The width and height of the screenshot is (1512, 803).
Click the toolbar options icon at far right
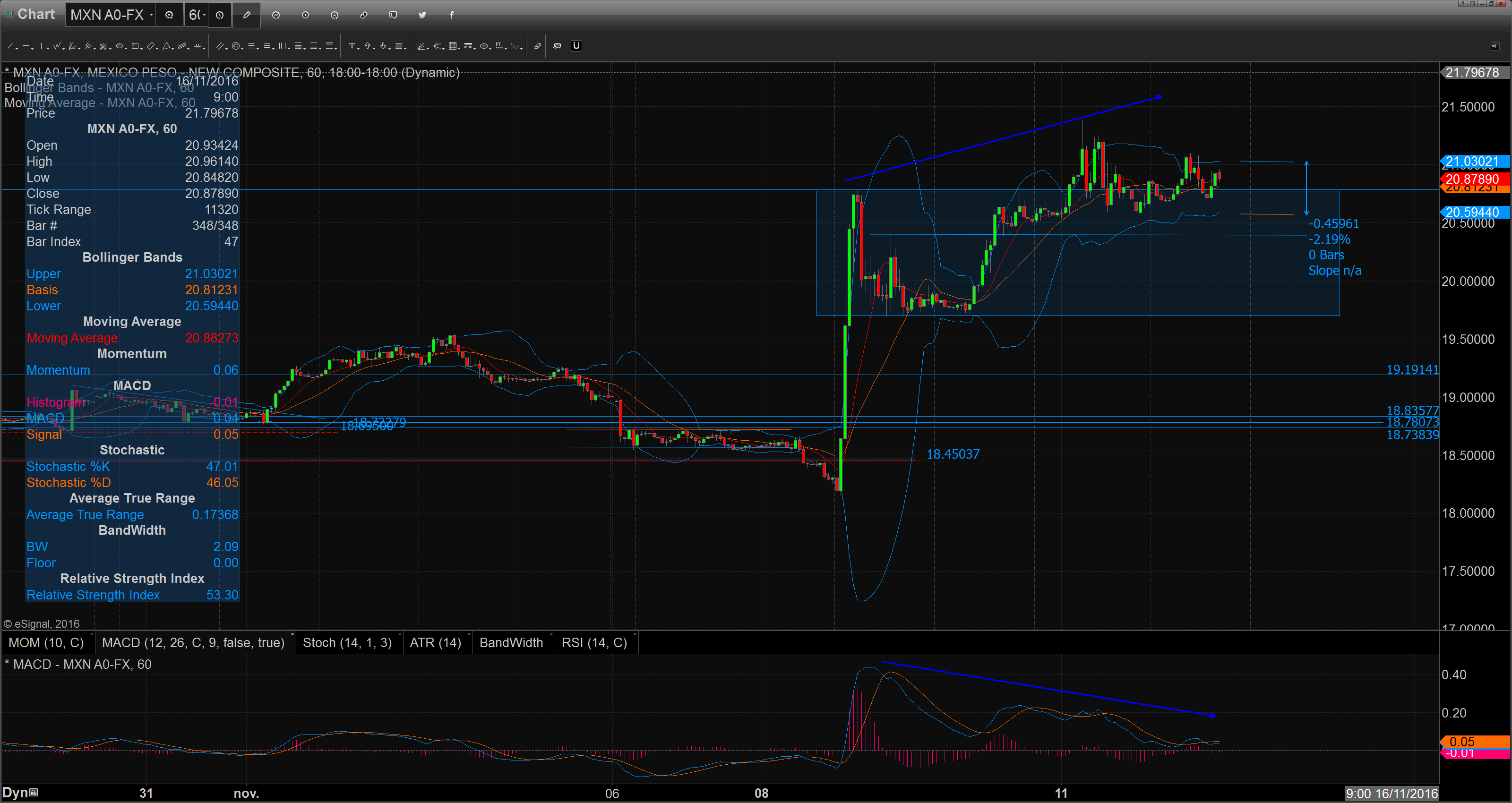(1495, 46)
